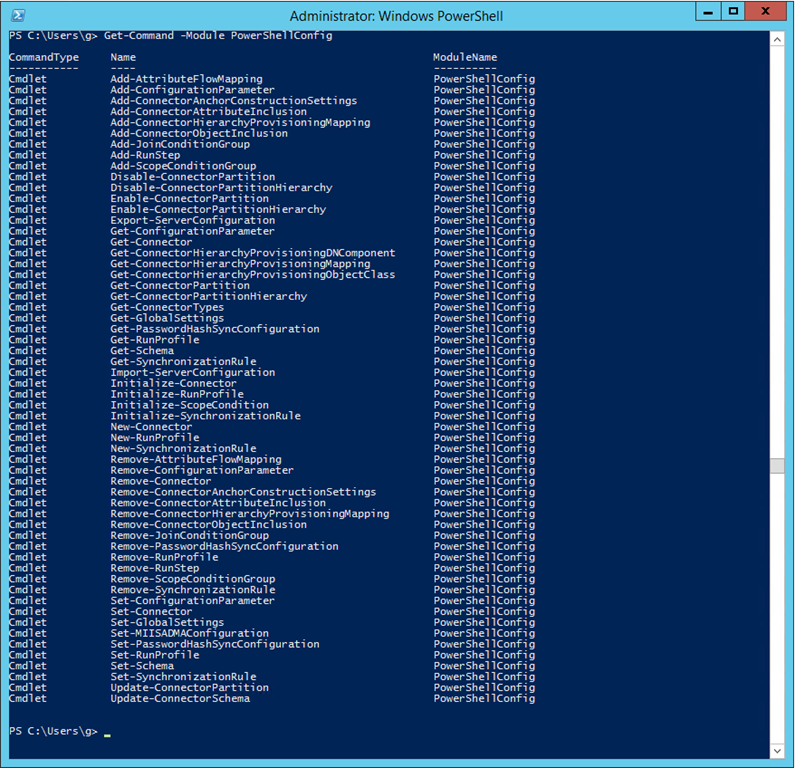Click 'Initialize-RunProfile' cmdlet name
The height and width of the screenshot is (768, 795).
pos(177,395)
